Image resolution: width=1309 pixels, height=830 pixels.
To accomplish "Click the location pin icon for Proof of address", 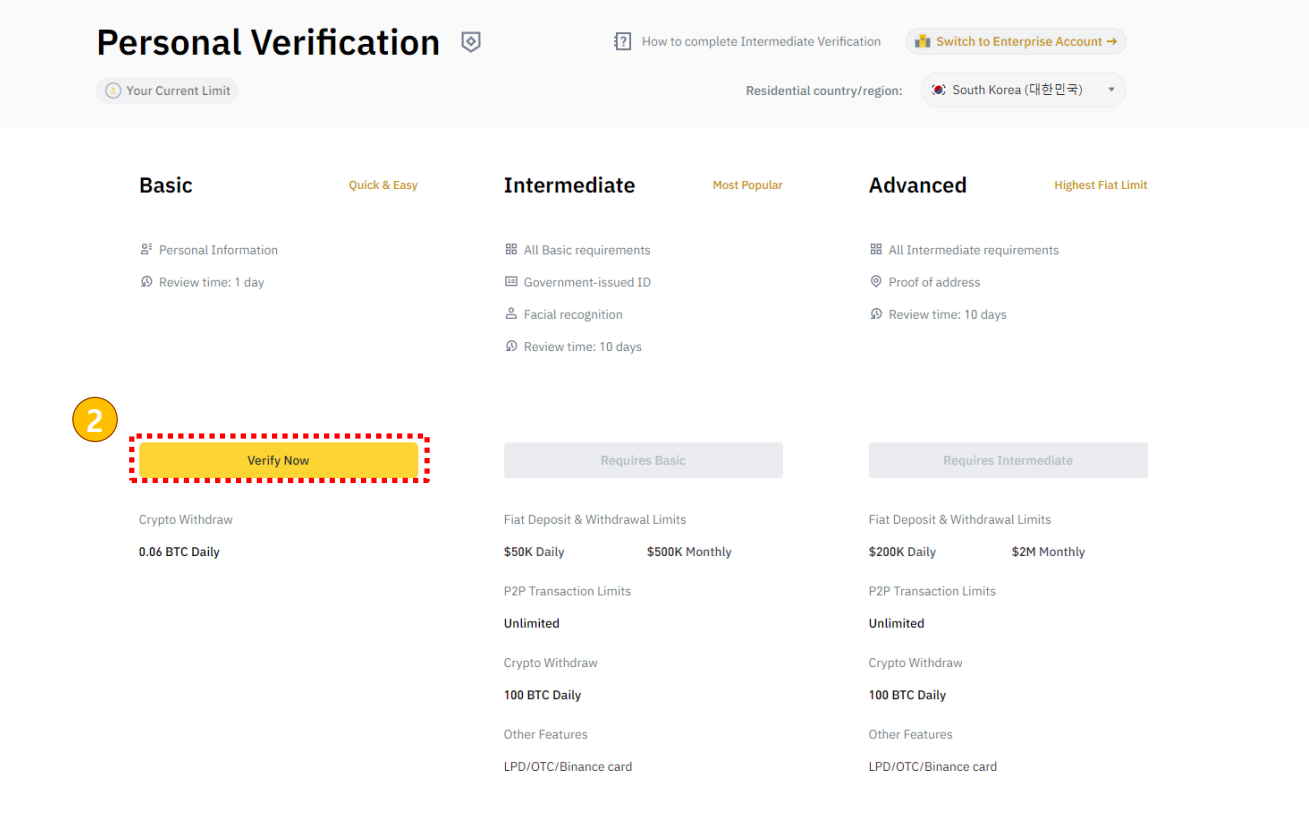I will coord(876,282).
